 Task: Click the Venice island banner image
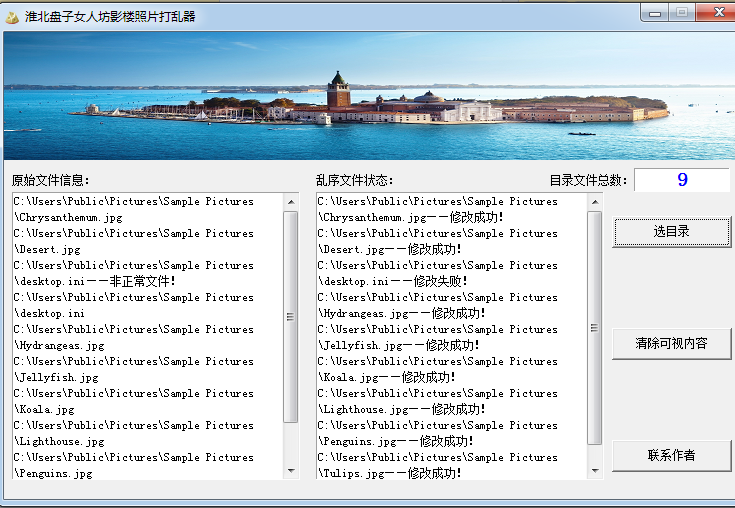click(x=369, y=96)
